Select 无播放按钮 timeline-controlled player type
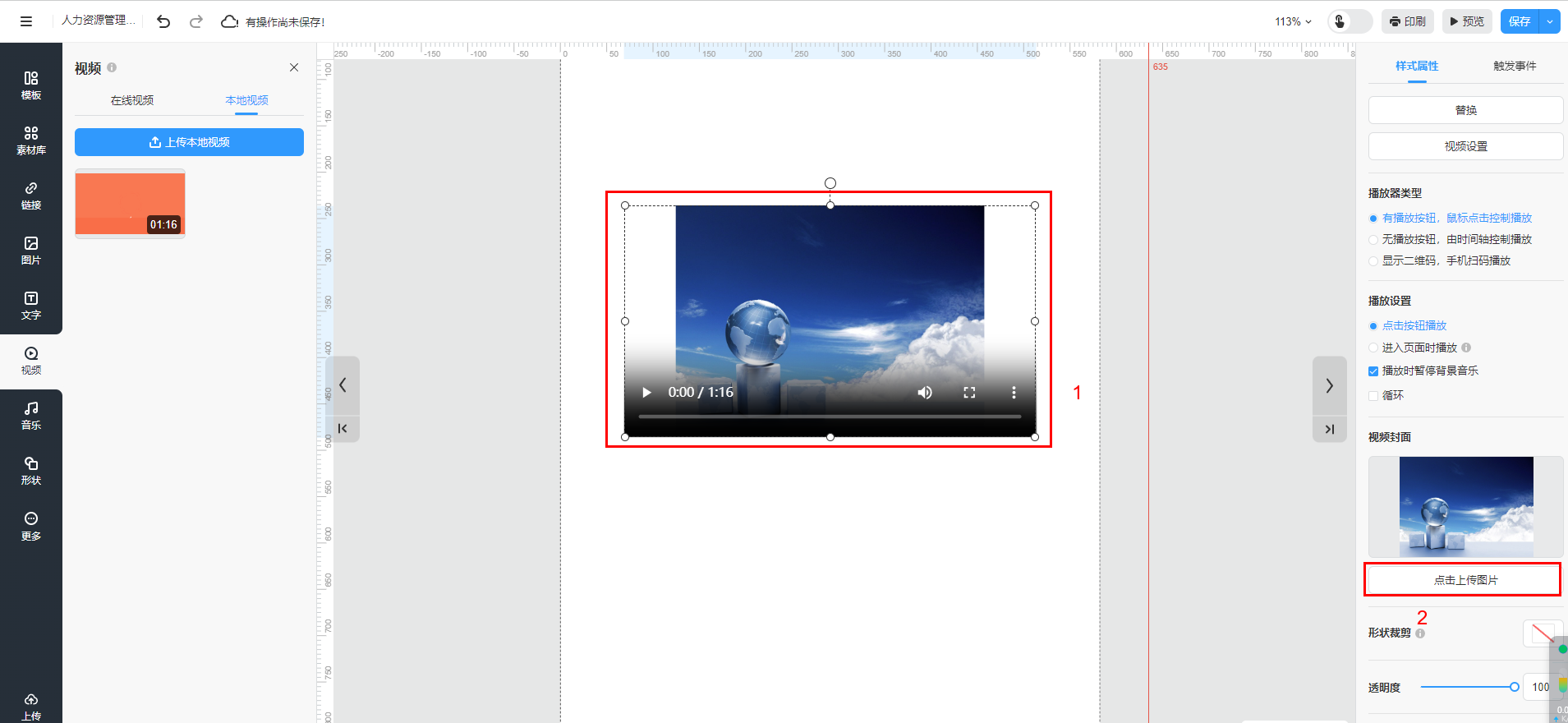Image resolution: width=1568 pixels, height=723 pixels. [1373, 240]
